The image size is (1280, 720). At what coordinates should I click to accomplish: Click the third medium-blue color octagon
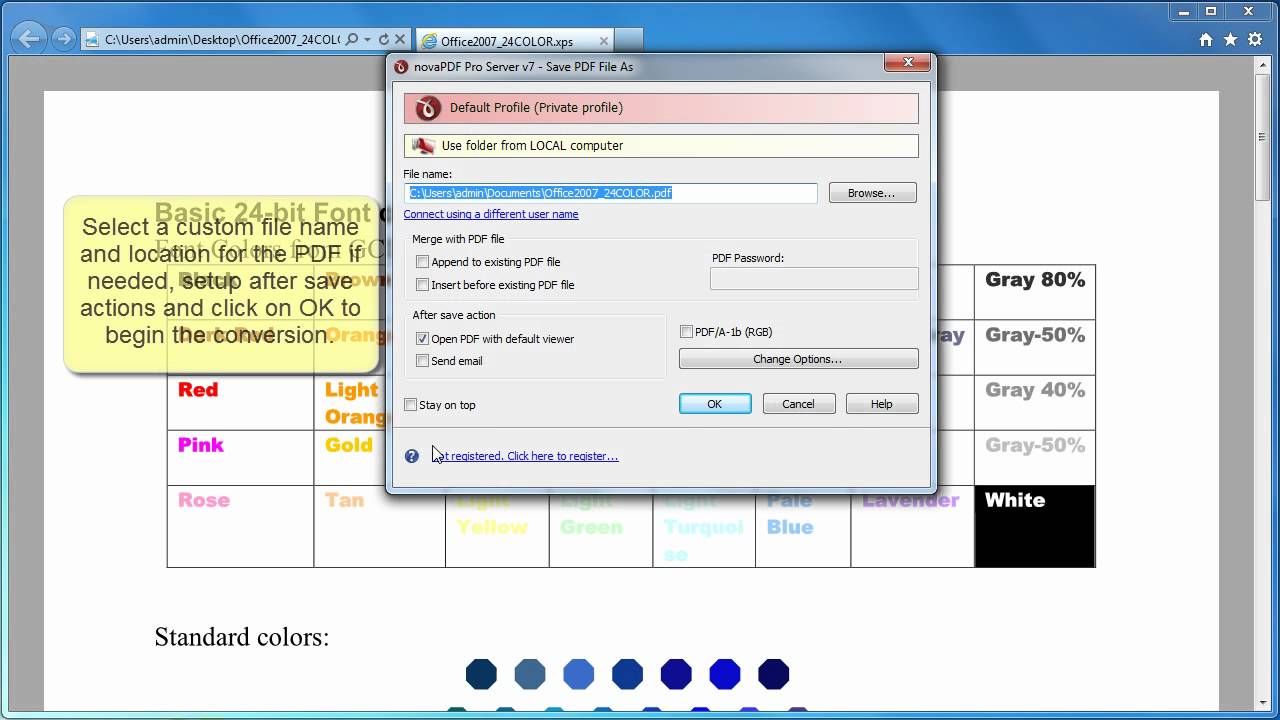tap(579, 674)
